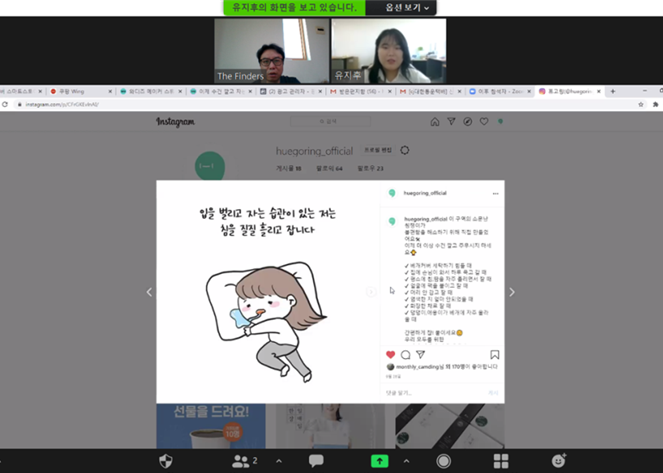Click the 게시 post comment button
The height and width of the screenshot is (473, 663).
coord(493,393)
